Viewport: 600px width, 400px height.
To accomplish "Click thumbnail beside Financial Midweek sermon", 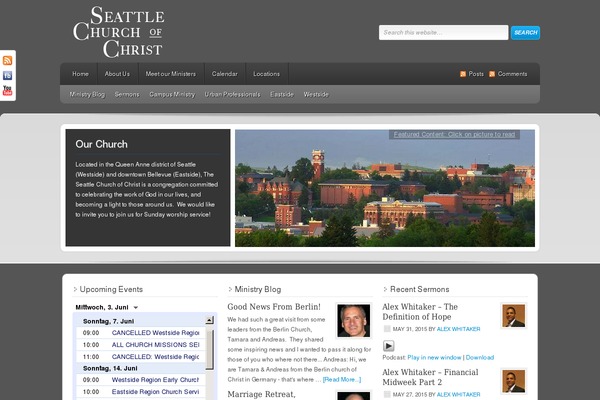I will coord(514,381).
